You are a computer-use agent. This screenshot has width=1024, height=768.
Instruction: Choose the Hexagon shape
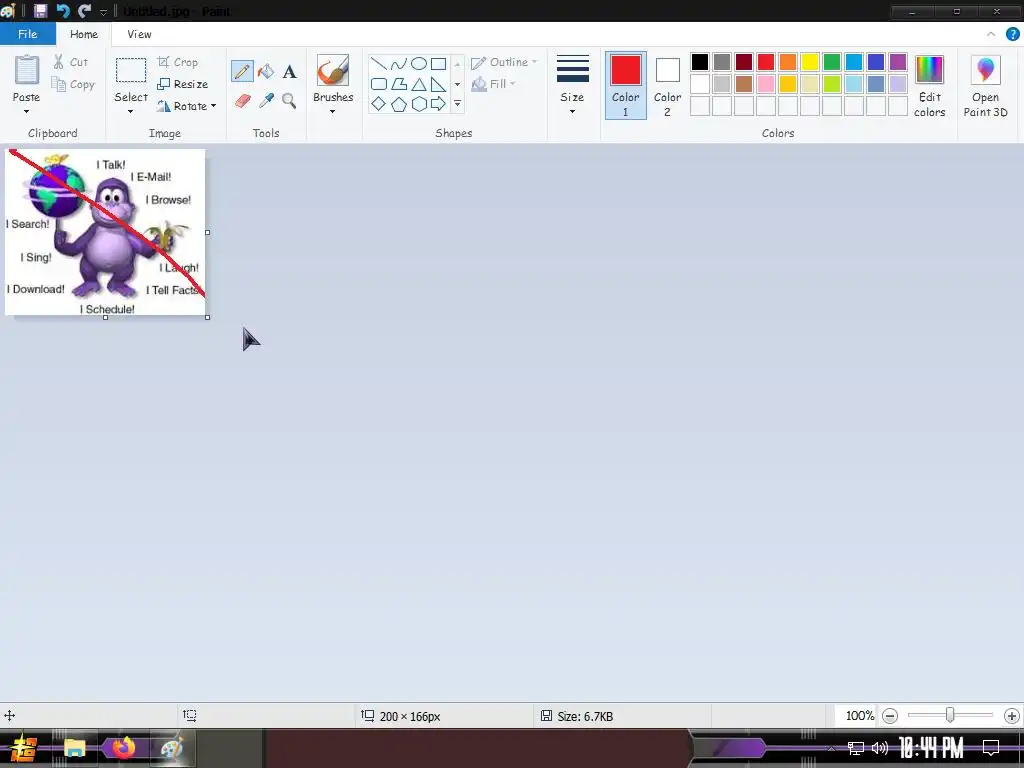(419, 104)
